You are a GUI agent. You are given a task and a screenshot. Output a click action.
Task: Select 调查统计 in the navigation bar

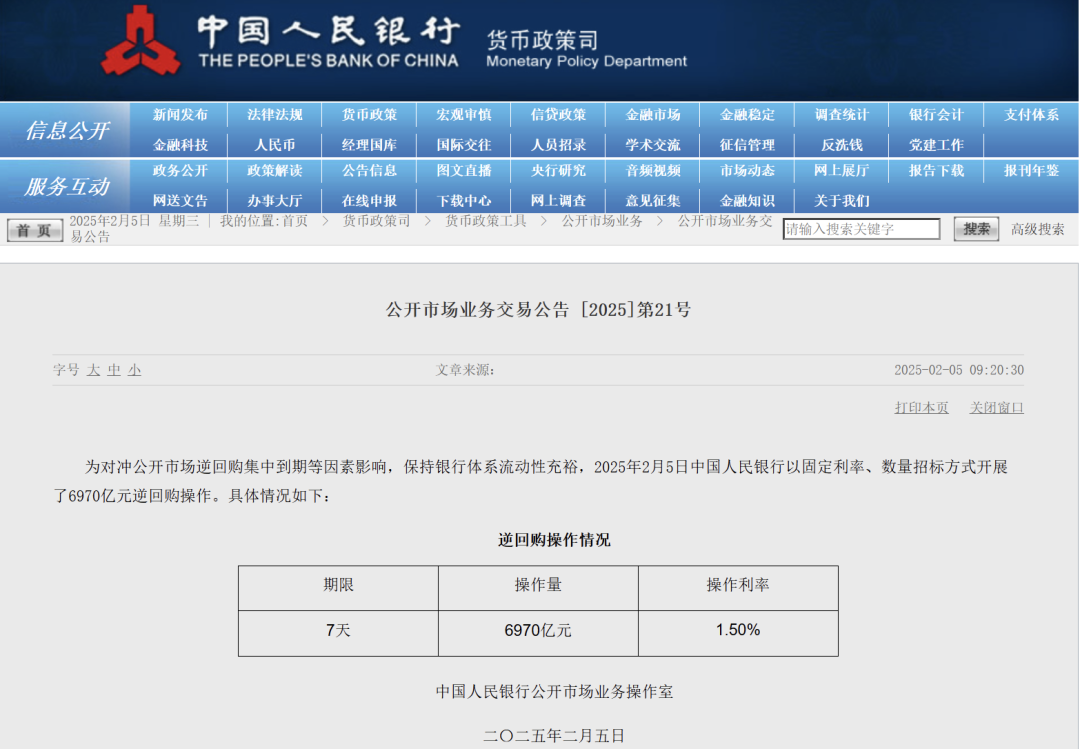(x=841, y=115)
